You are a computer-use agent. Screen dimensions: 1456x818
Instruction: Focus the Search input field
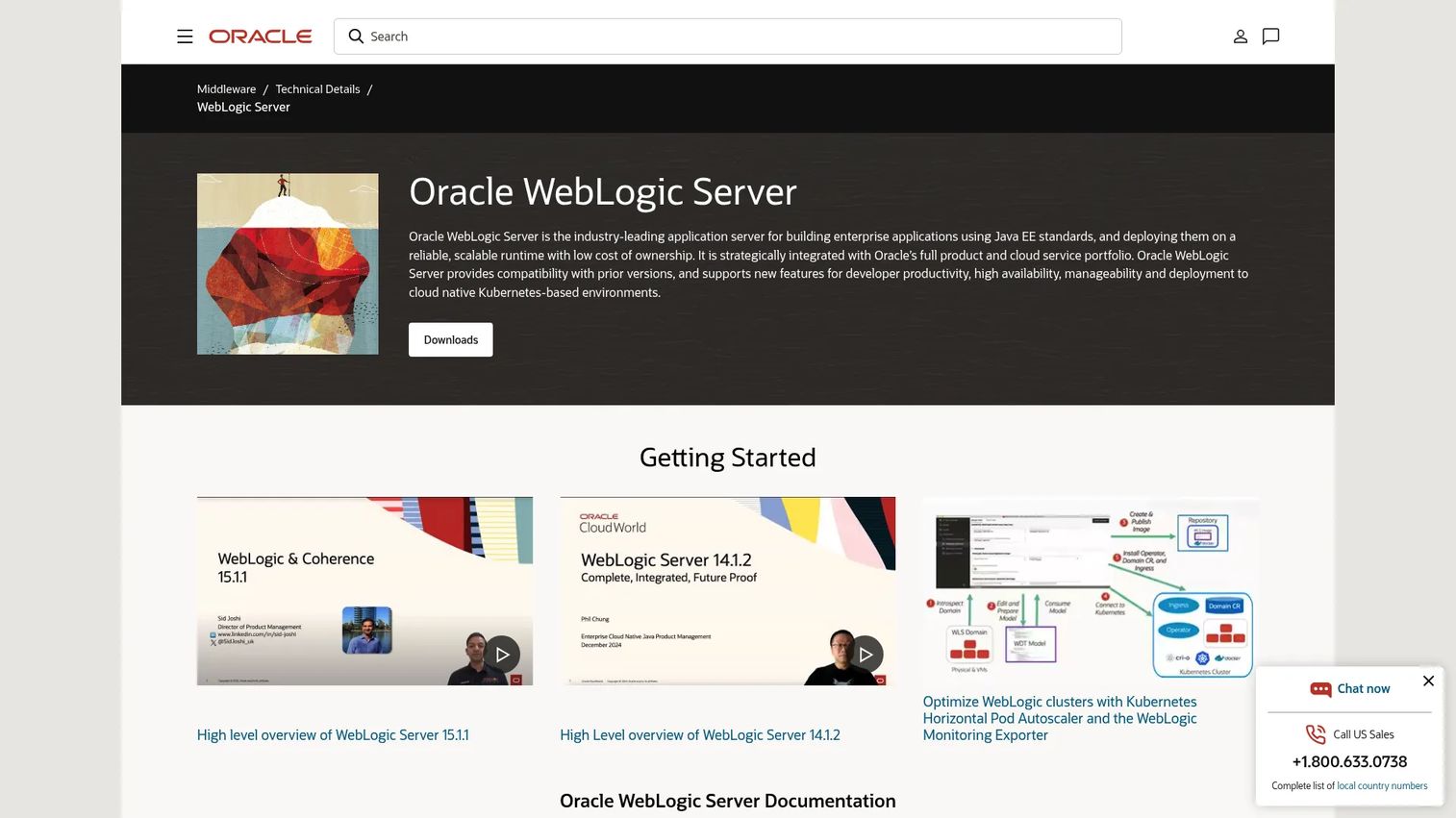click(728, 37)
